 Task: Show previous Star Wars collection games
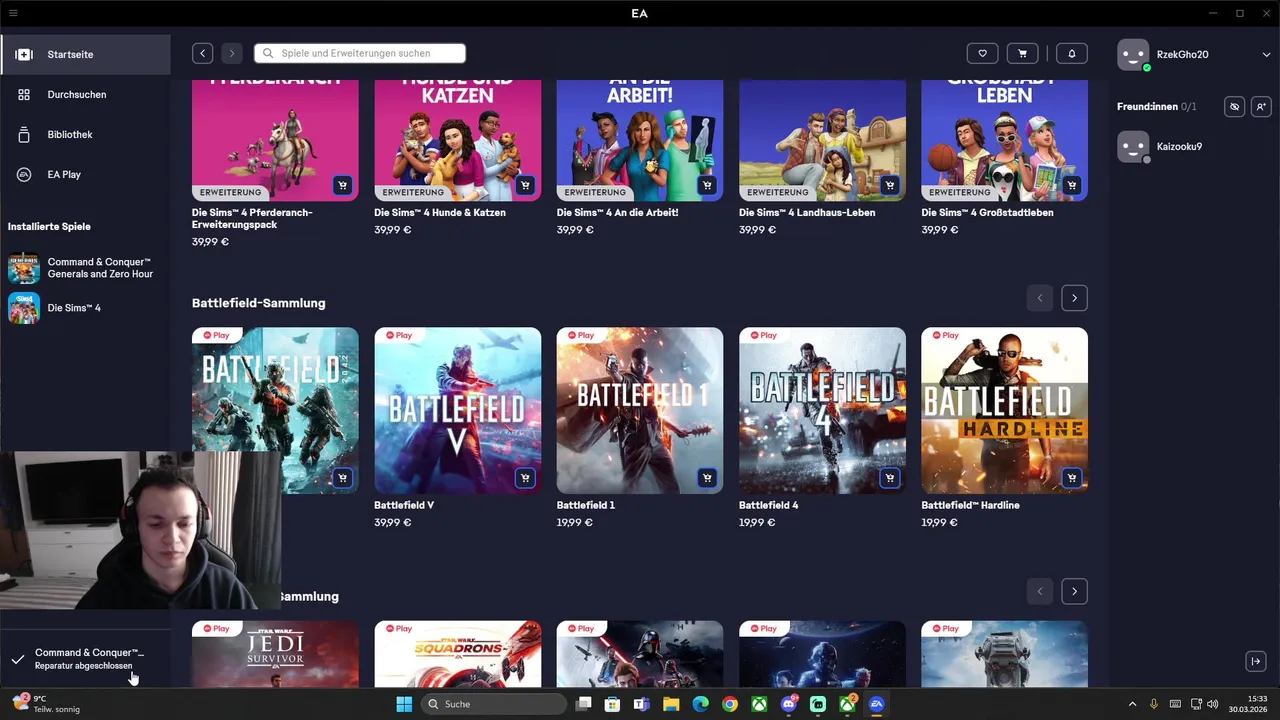(1040, 591)
